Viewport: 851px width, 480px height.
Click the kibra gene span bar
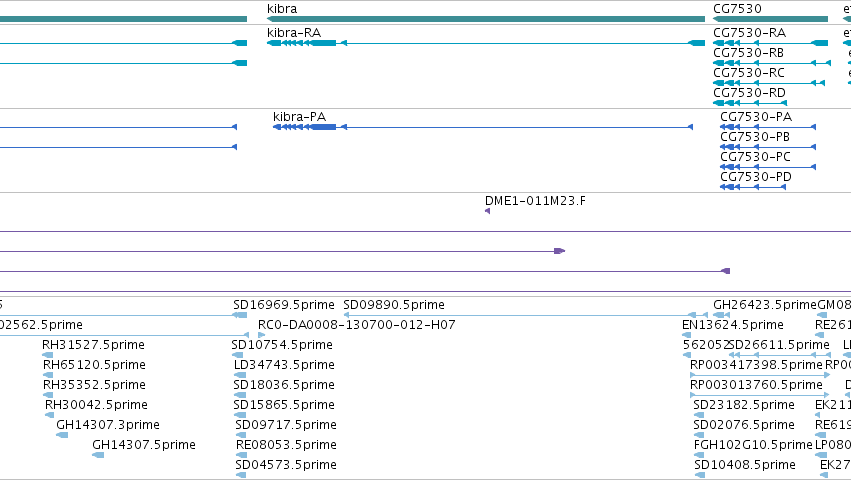click(486, 19)
